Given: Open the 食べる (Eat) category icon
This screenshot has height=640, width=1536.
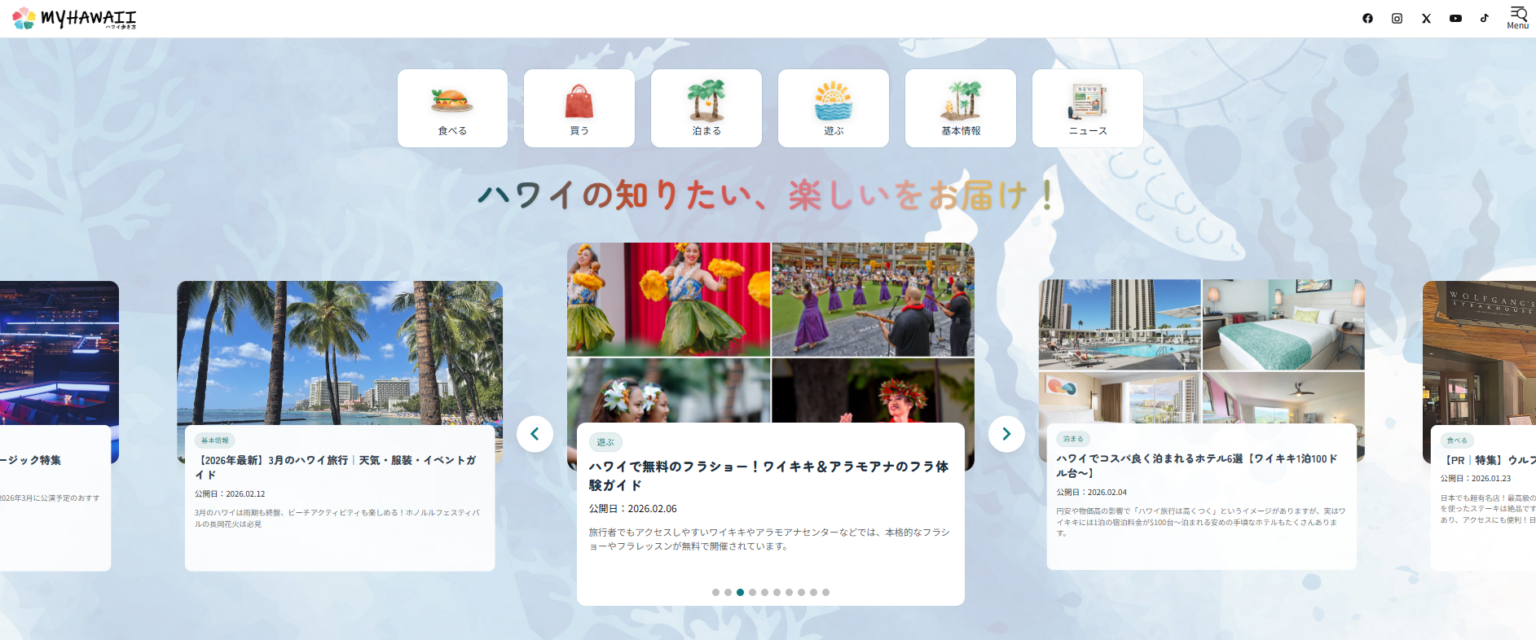Looking at the screenshot, I should [452, 100].
